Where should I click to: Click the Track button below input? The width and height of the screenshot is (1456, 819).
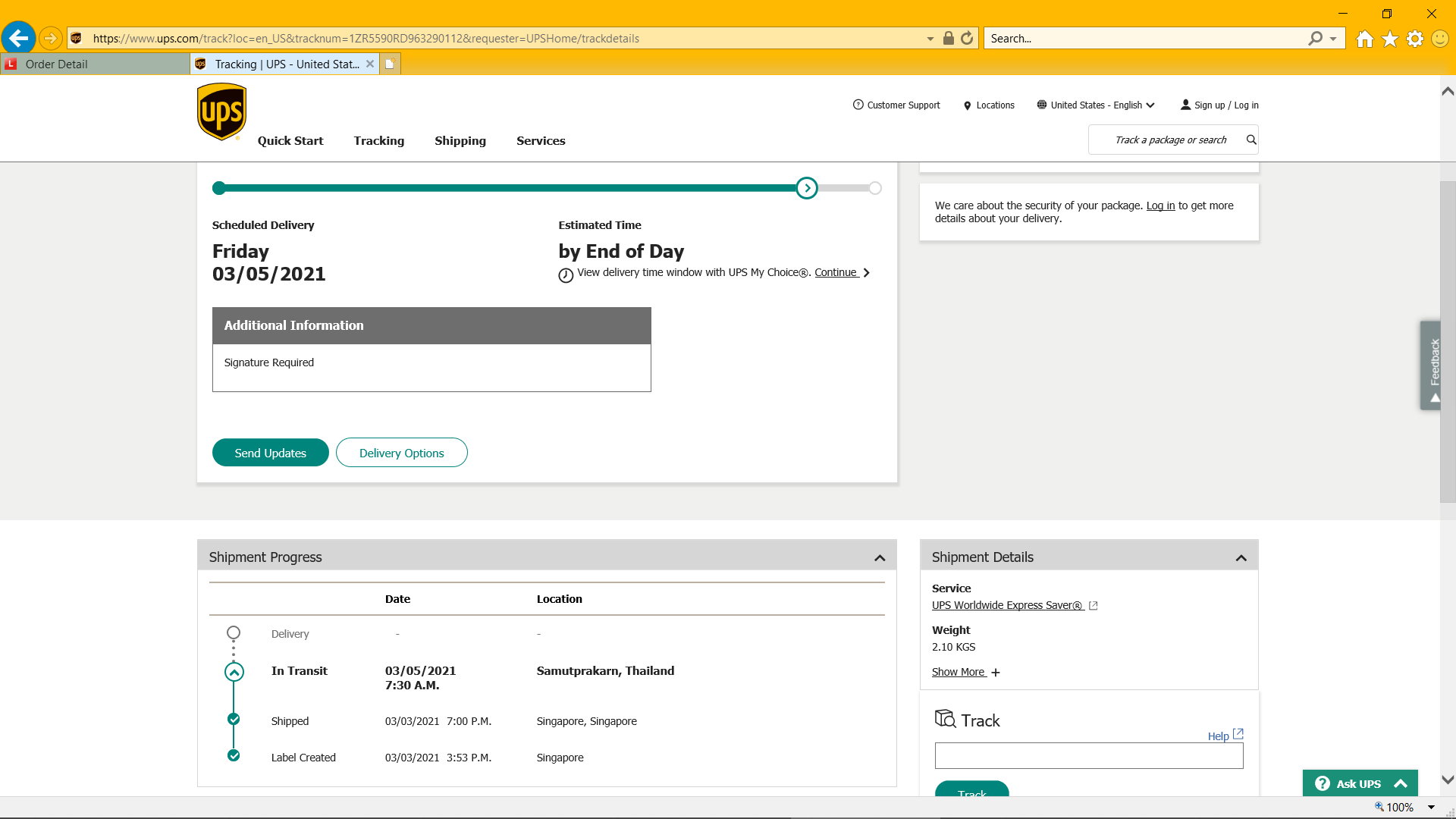tap(972, 789)
